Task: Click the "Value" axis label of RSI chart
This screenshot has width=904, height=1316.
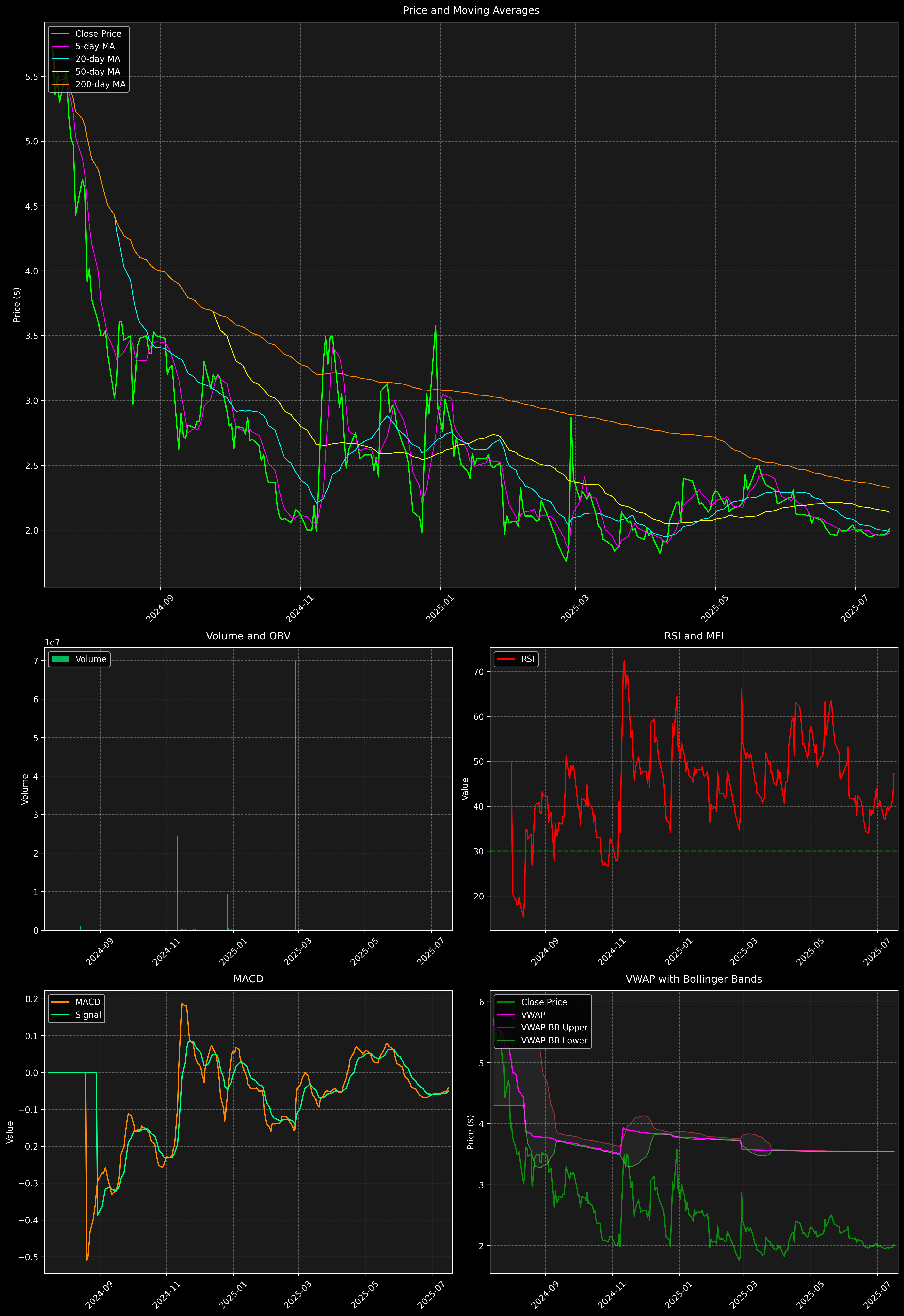Action: click(x=465, y=789)
